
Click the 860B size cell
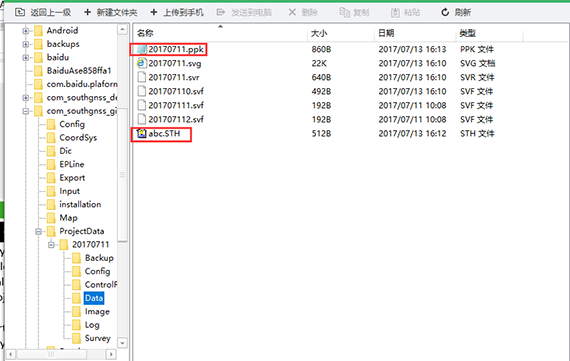click(x=321, y=49)
